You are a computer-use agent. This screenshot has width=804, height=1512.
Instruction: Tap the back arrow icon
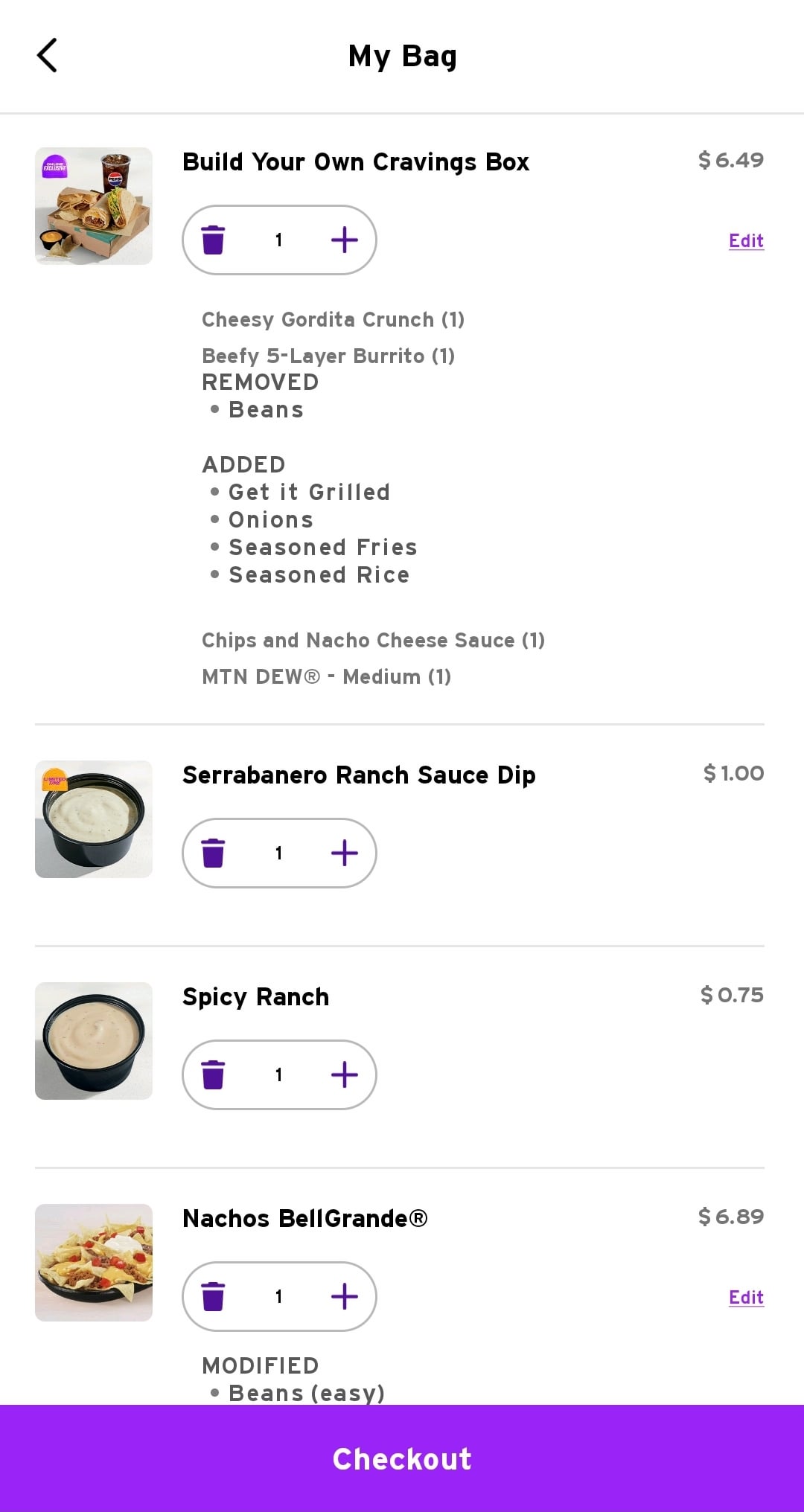pyautogui.click(x=47, y=56)
